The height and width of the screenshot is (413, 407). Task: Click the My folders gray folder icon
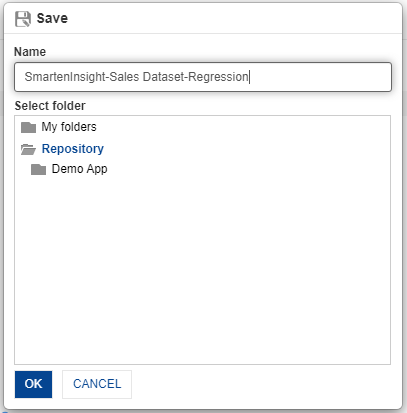28,127
